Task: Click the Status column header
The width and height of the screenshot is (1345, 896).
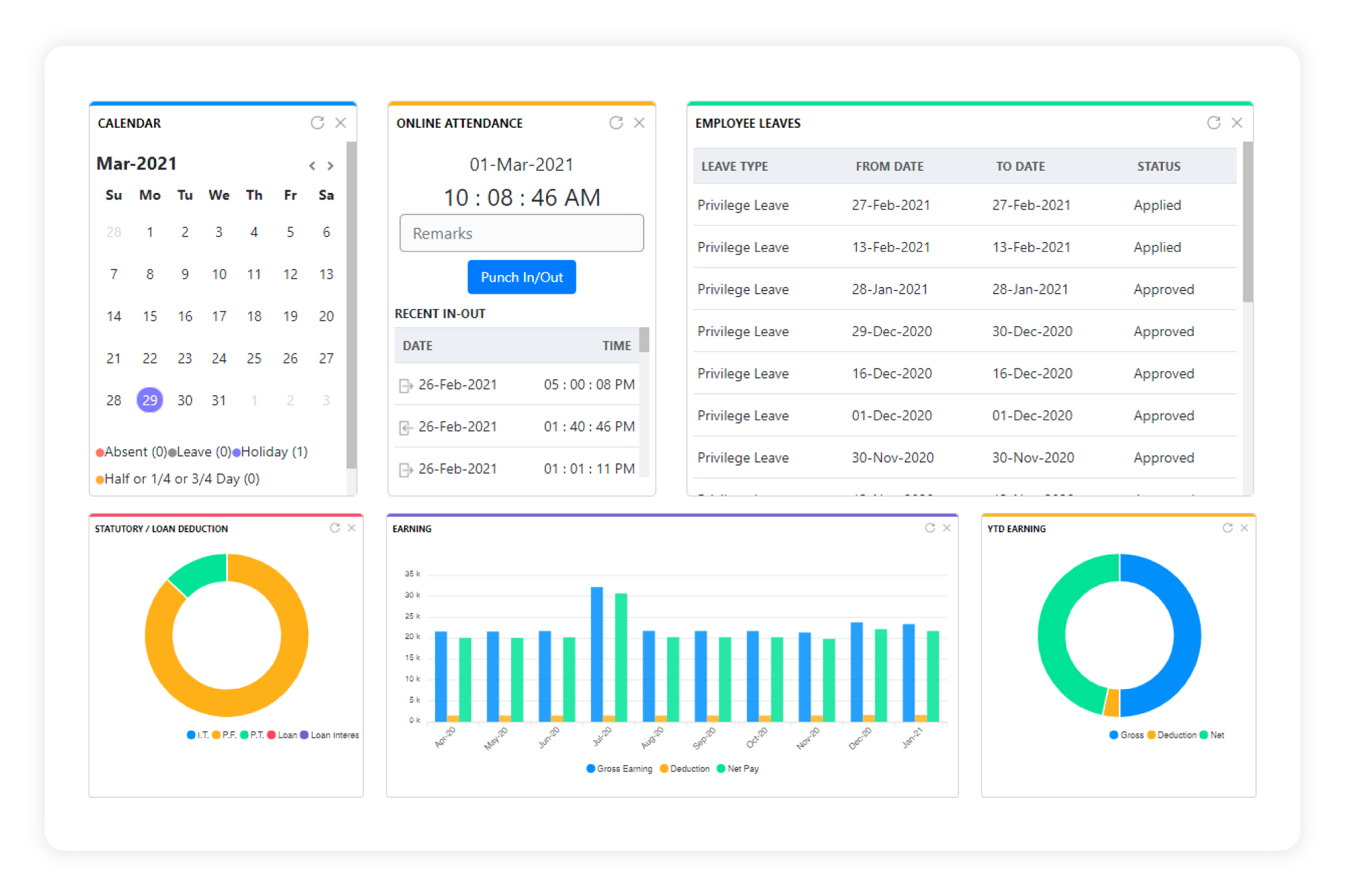Action: point(1158,166)
